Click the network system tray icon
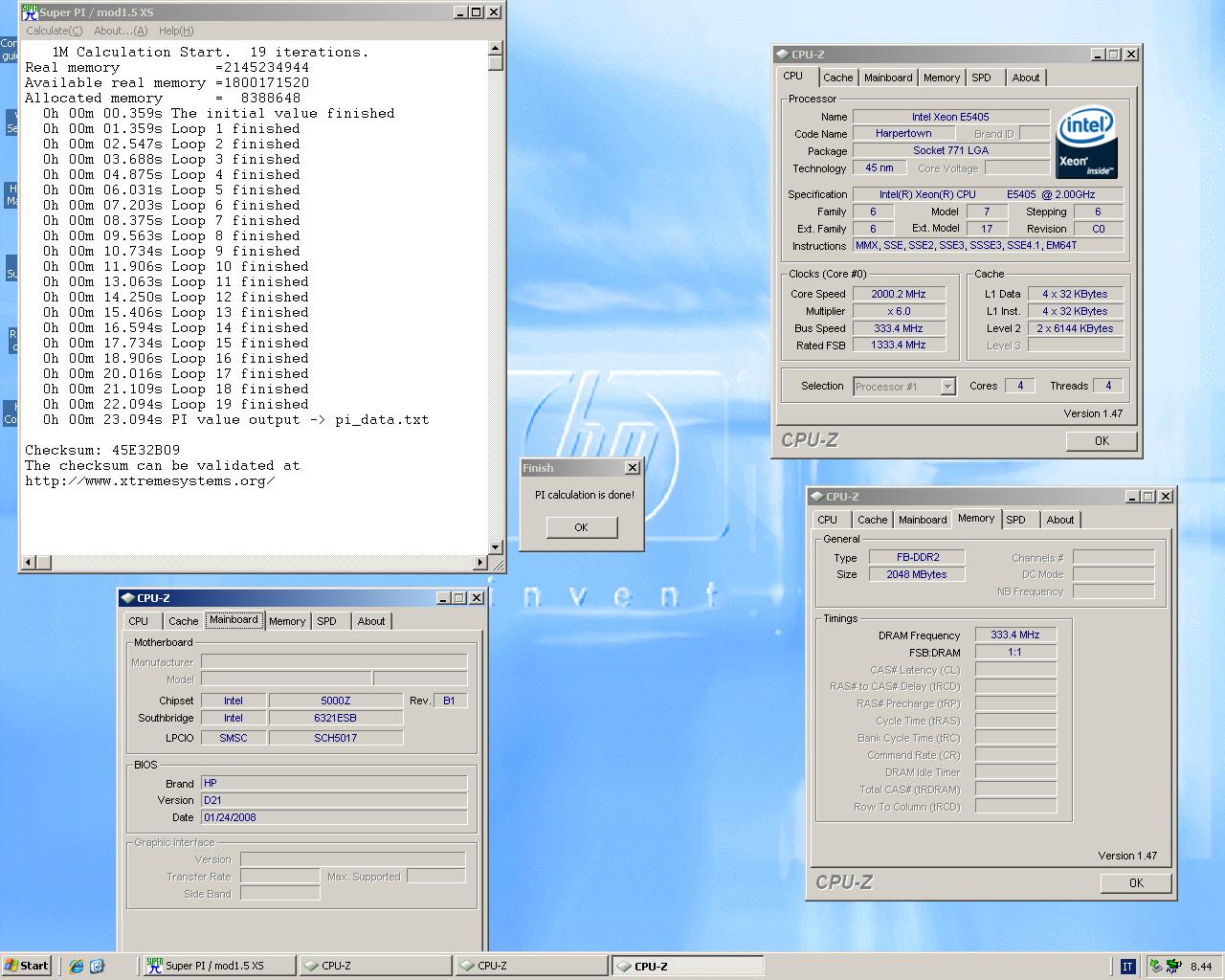 (1156, 967)
